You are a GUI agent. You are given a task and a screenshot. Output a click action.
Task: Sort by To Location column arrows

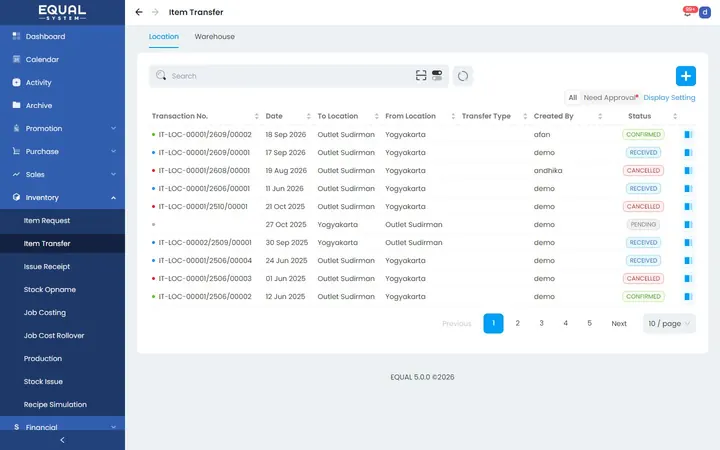point(377,116)
